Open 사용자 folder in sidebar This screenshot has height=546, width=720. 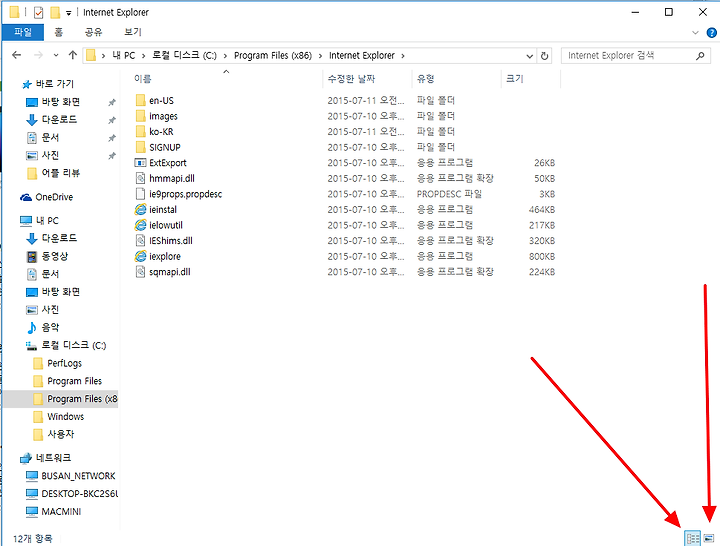coord(61,434)
